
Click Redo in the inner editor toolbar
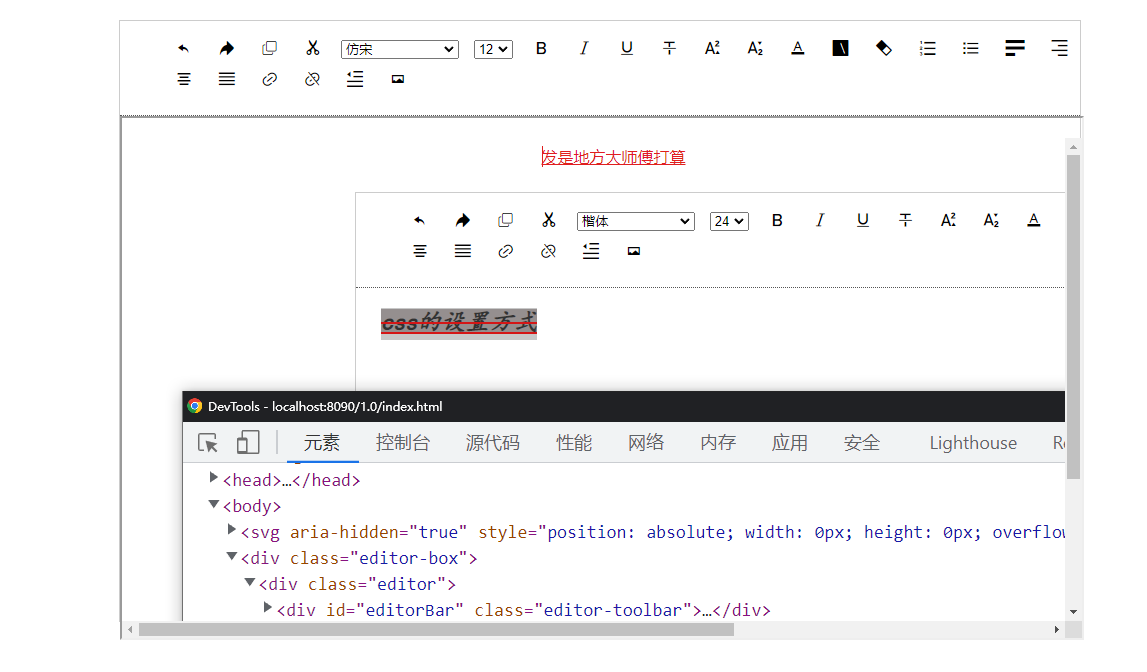pyautogui.click(x=462, y=220)
